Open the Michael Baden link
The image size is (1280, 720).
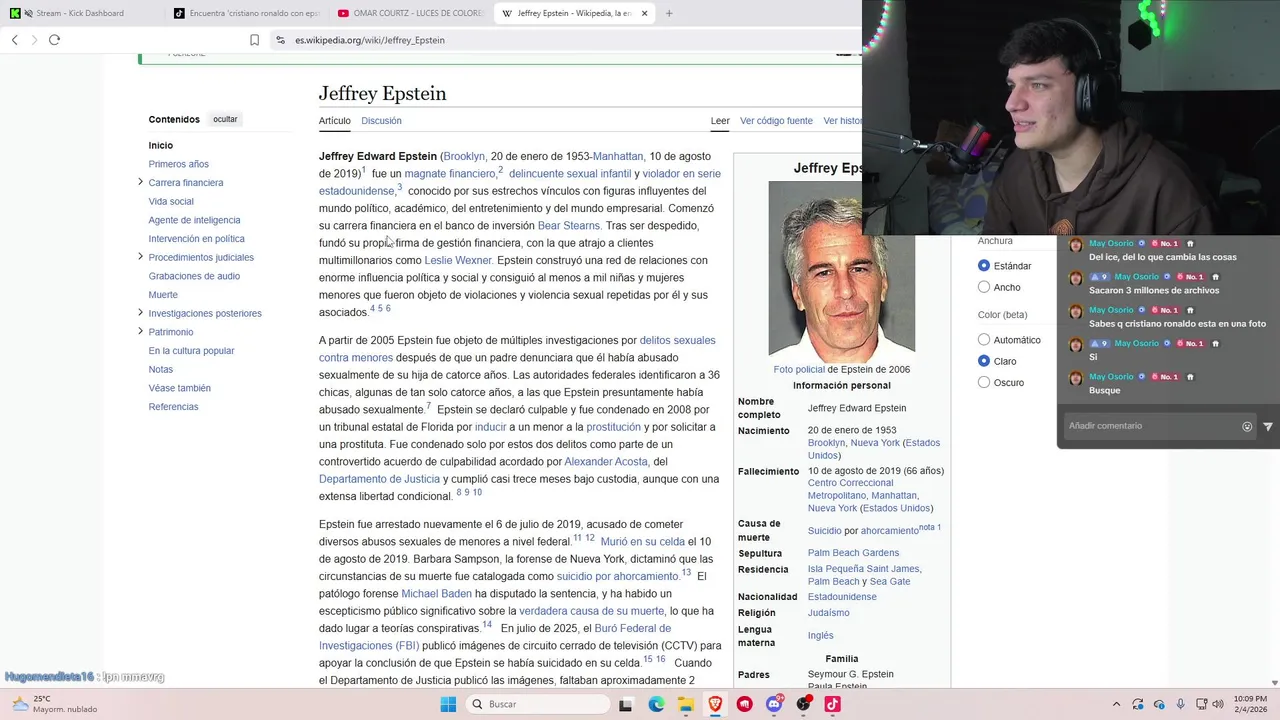click(436, 594)
